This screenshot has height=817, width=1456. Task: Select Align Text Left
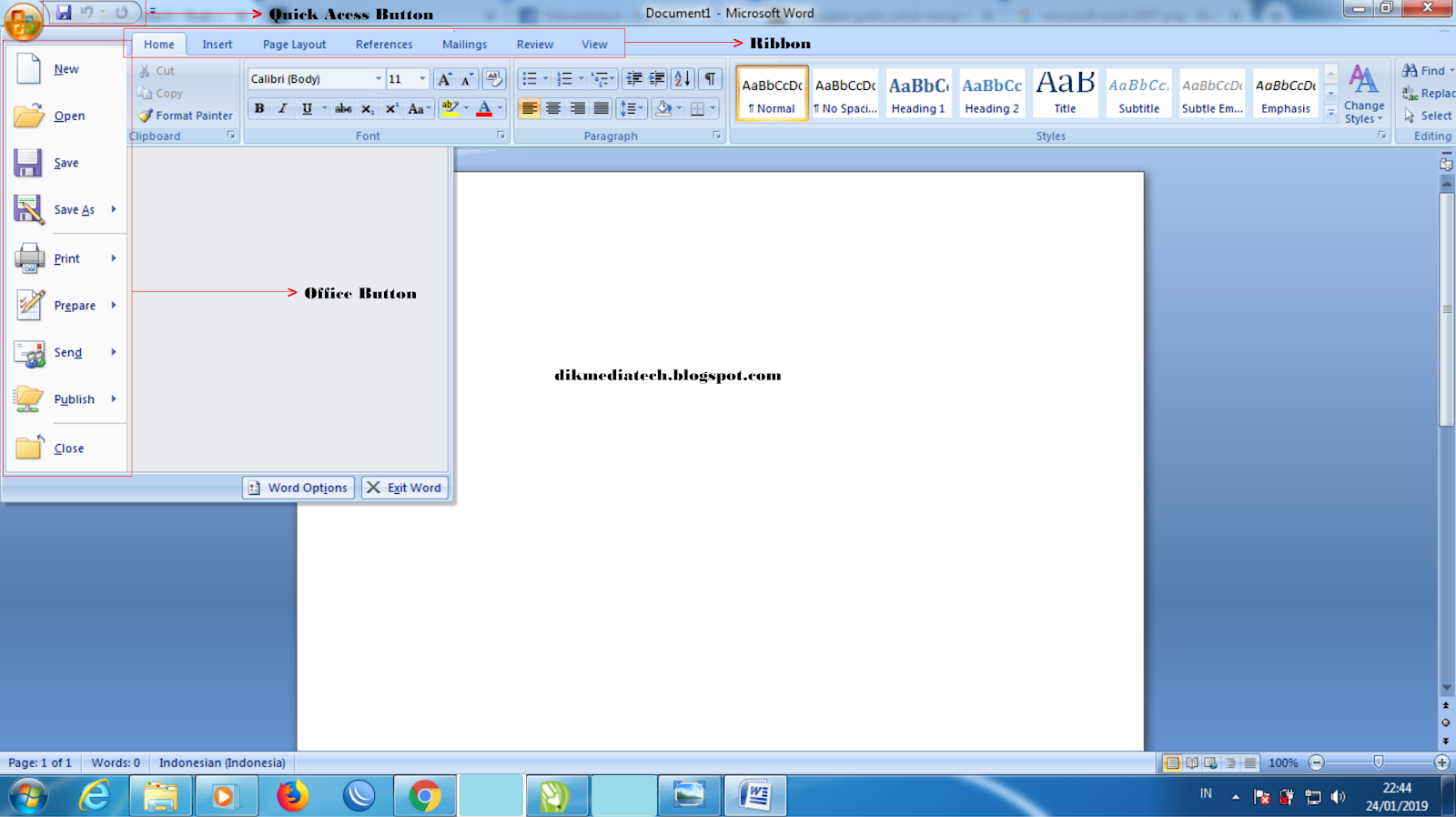coord(529,108)
